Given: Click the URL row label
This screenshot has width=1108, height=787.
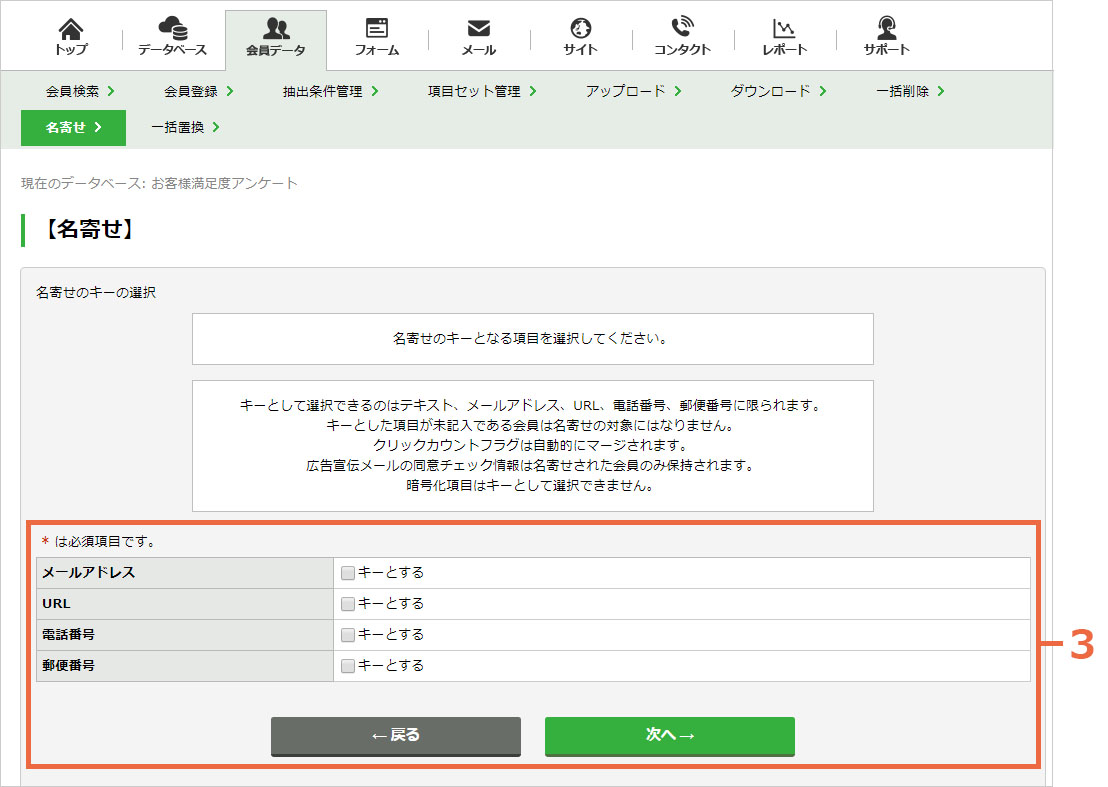Looking at the screenshot, I should (x=57, y=604).
